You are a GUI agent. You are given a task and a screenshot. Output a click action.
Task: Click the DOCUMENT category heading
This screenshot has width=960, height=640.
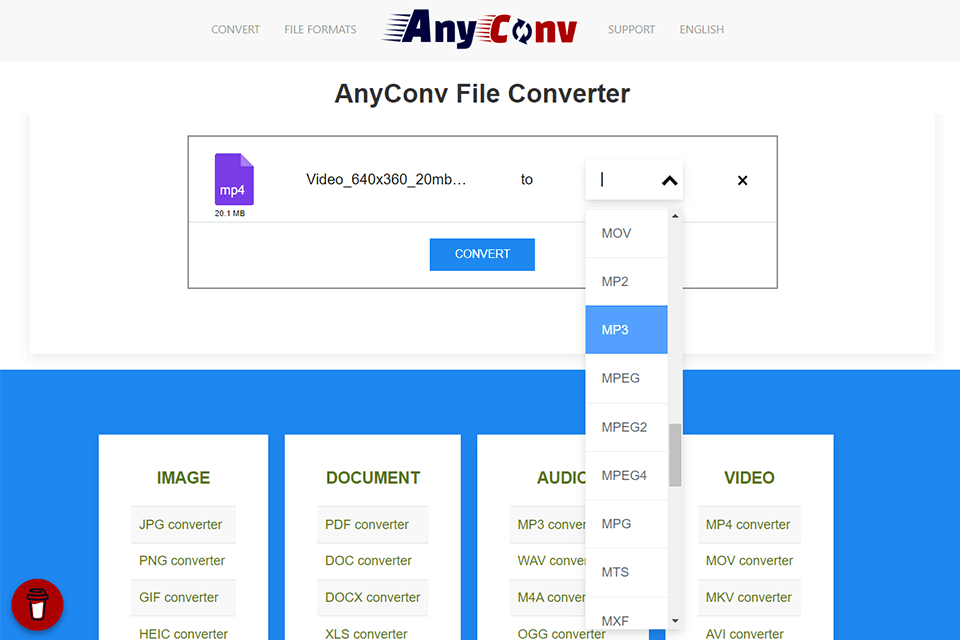373,478
